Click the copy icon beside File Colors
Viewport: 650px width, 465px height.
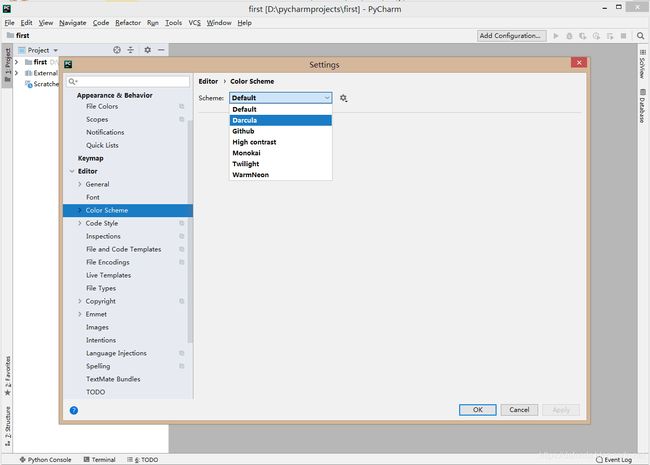[182, 107]
